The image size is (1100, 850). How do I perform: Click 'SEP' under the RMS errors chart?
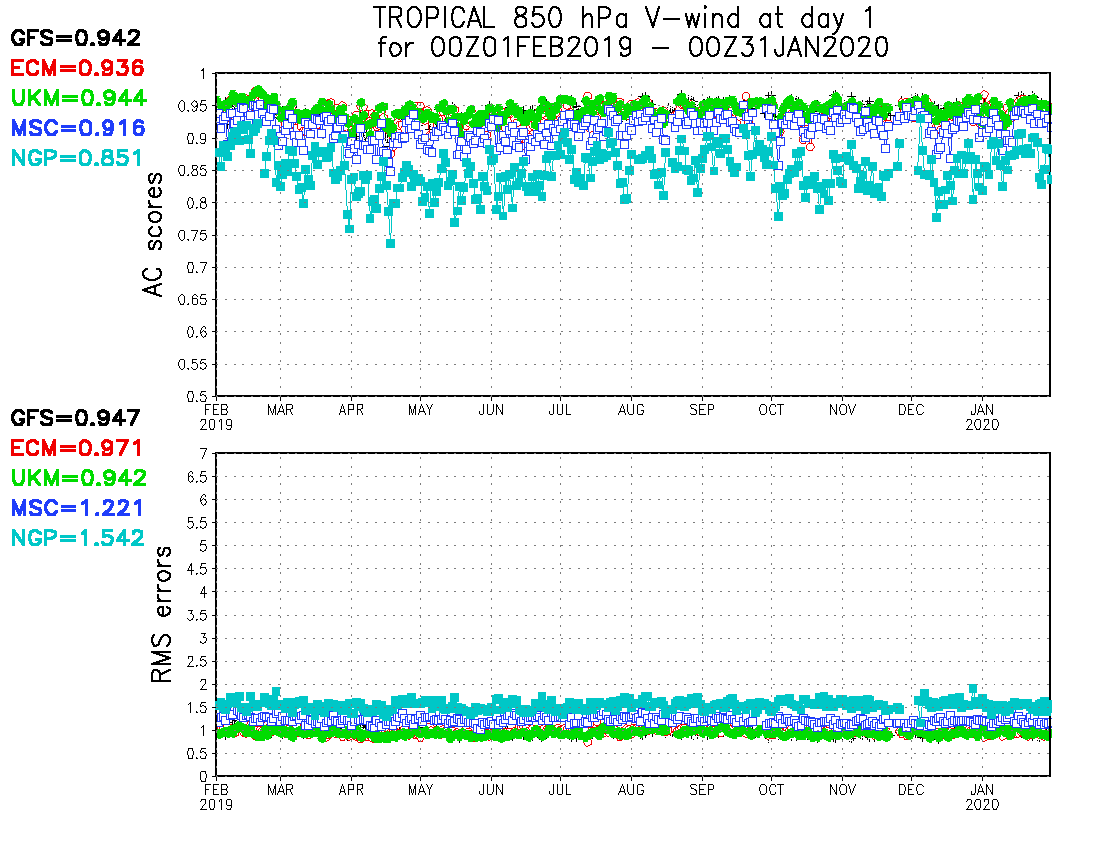(x=702, y=790)
